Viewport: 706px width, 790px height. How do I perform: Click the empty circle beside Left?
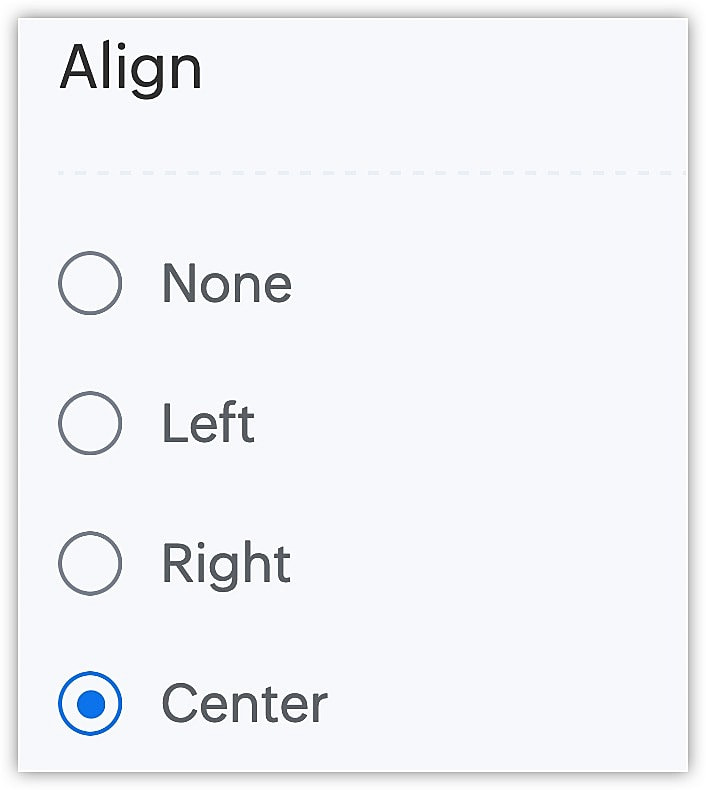click(x=90, y=423)
